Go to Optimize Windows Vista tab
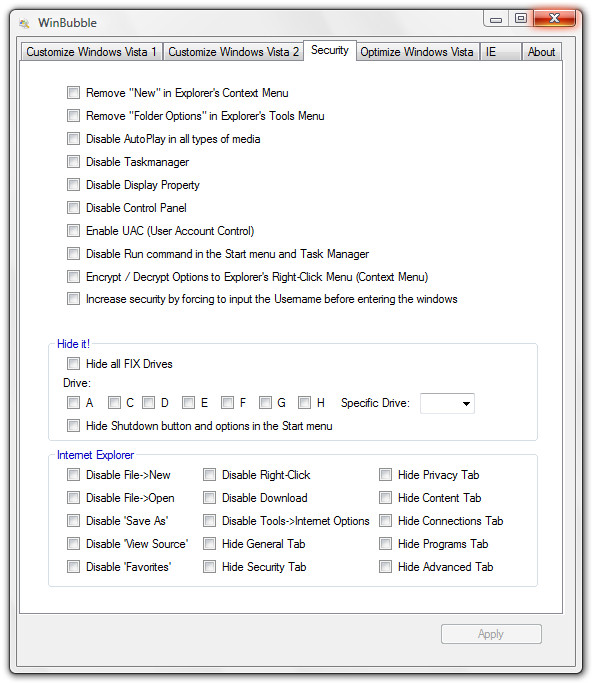Image resolution: width=595 pixels, height=683 pixels. tap(417, 52)
